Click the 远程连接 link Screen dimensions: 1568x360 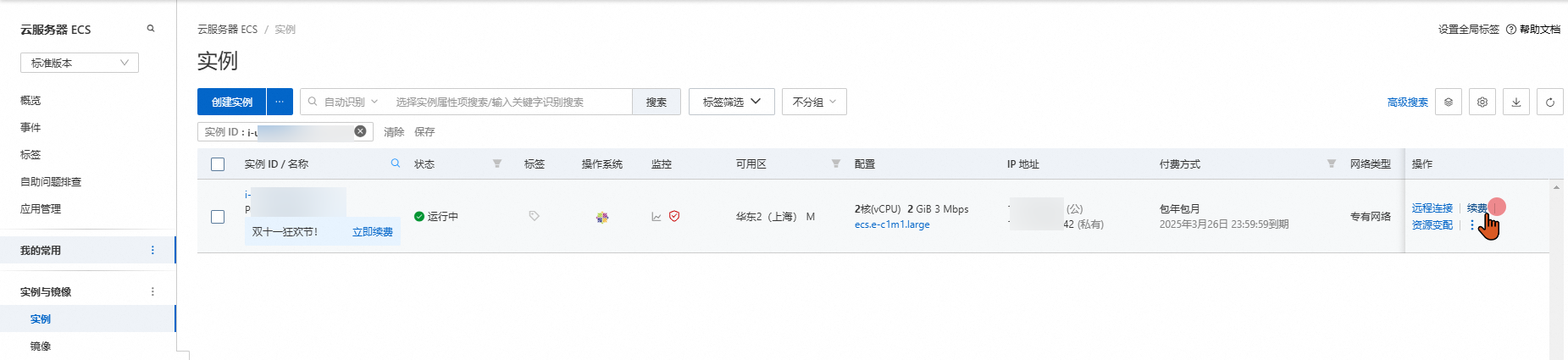(1432, 208)
